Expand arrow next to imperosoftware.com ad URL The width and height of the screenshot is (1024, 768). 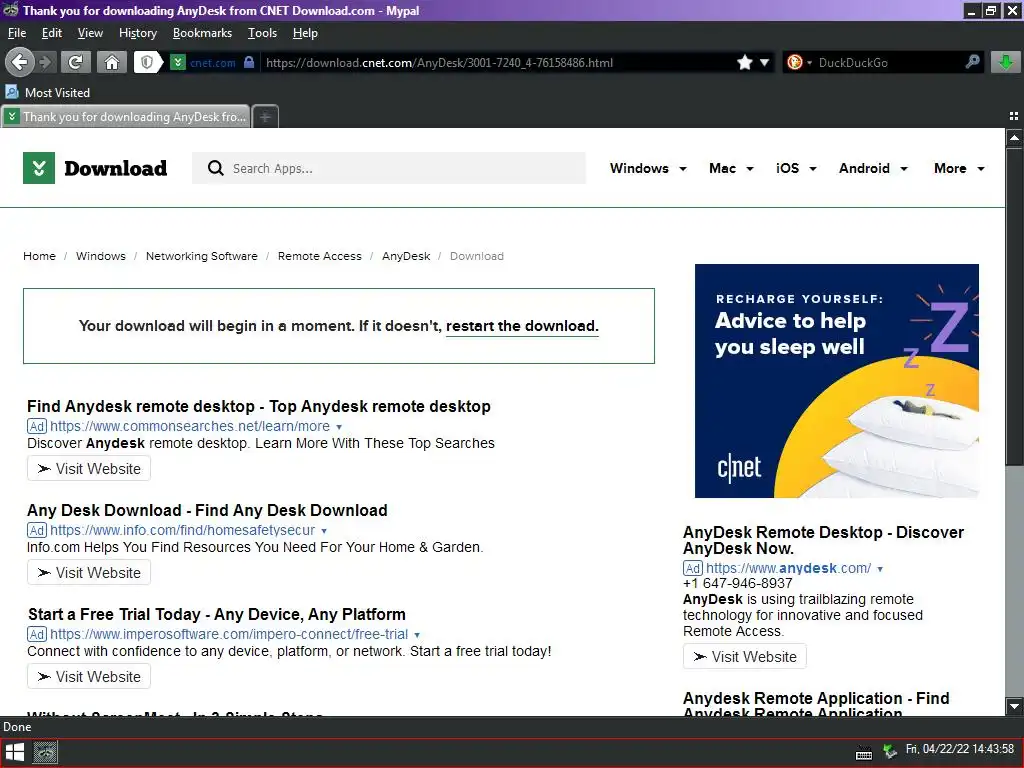pyautogui.click(x=417, y=635)
